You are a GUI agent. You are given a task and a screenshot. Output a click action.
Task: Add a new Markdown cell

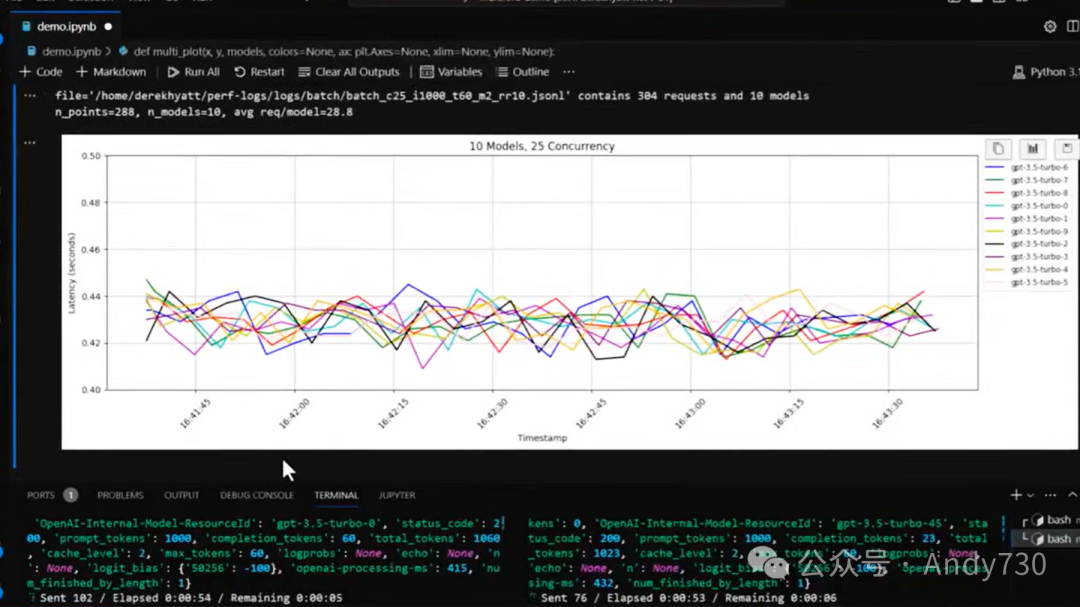111,72
